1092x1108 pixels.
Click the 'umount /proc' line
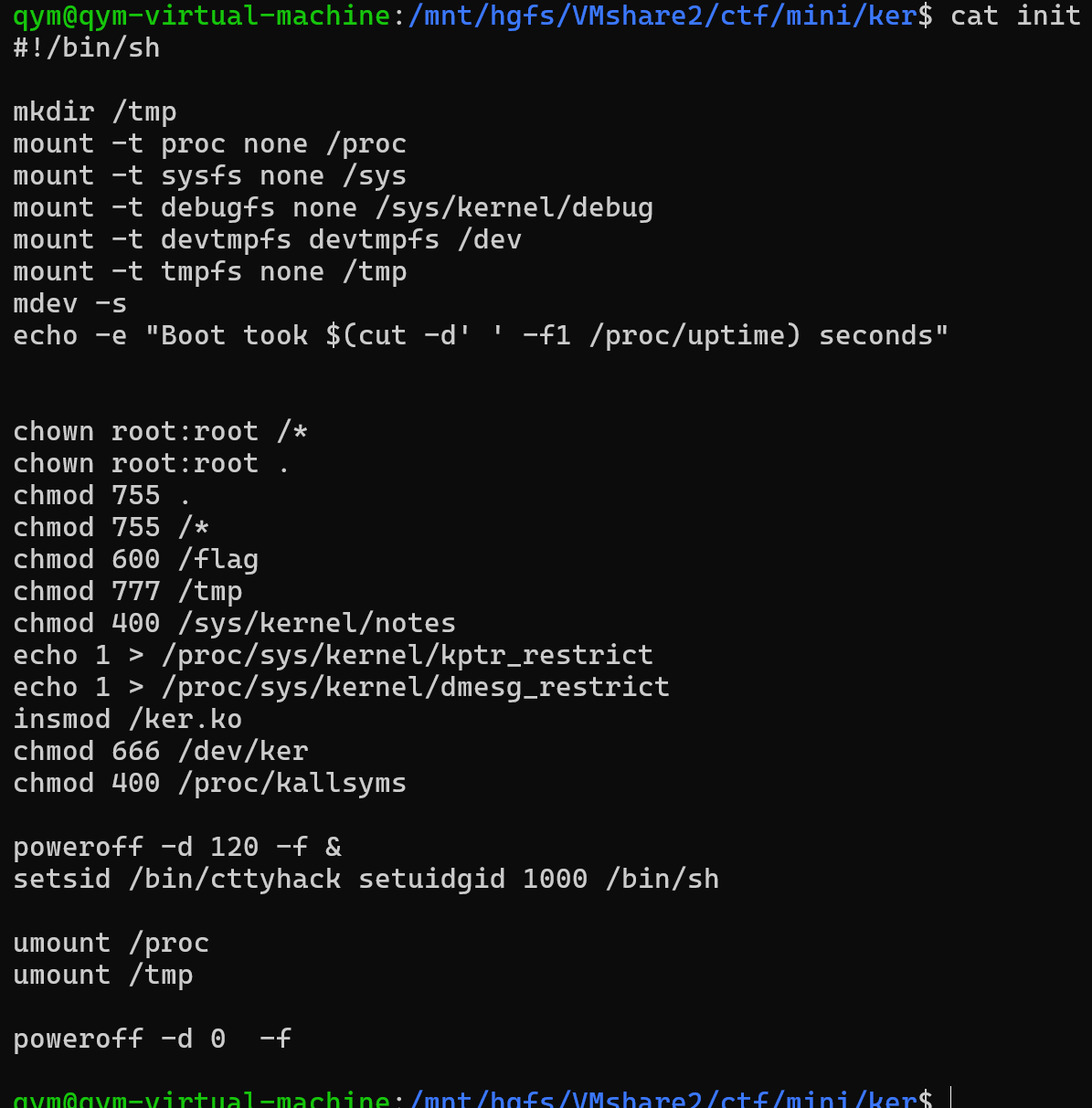(x=111, y=944)
